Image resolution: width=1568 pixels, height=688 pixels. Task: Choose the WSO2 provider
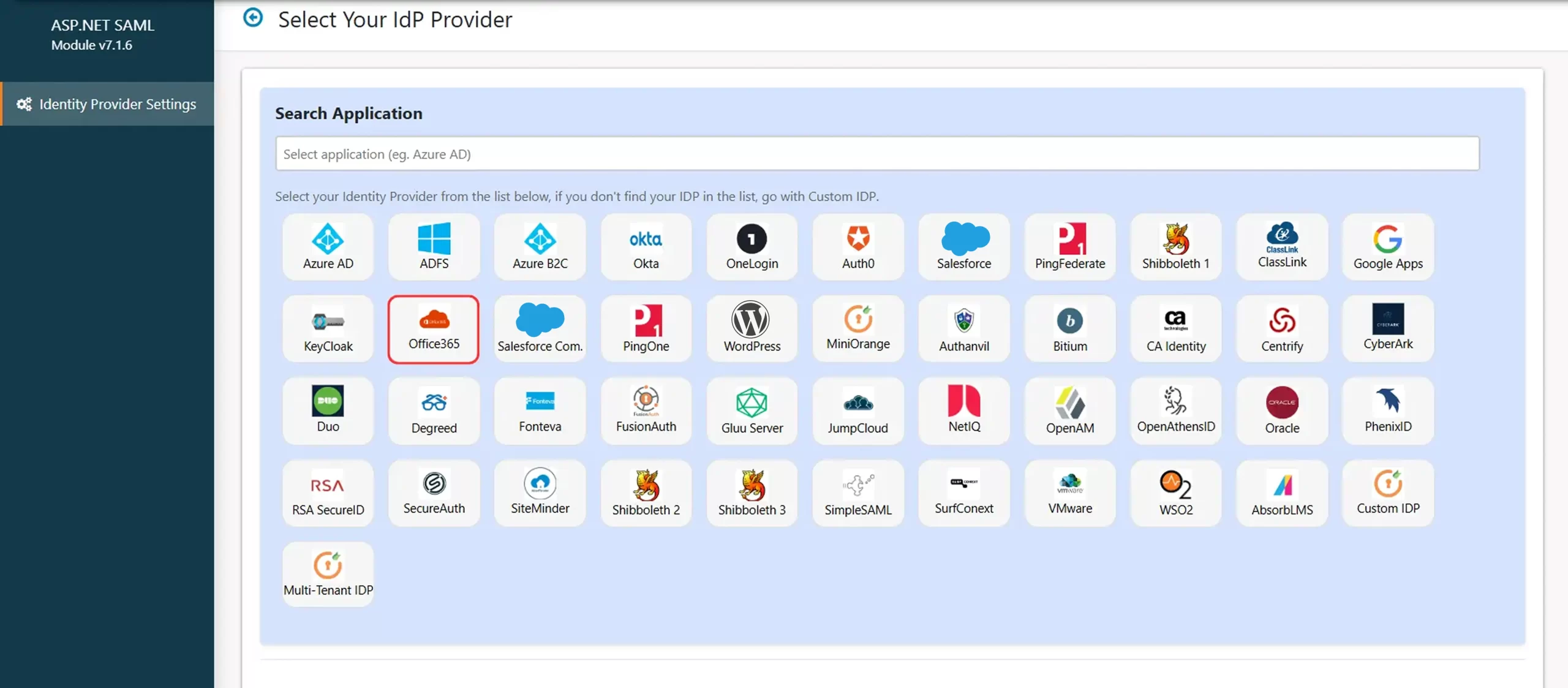point(1175,493)
